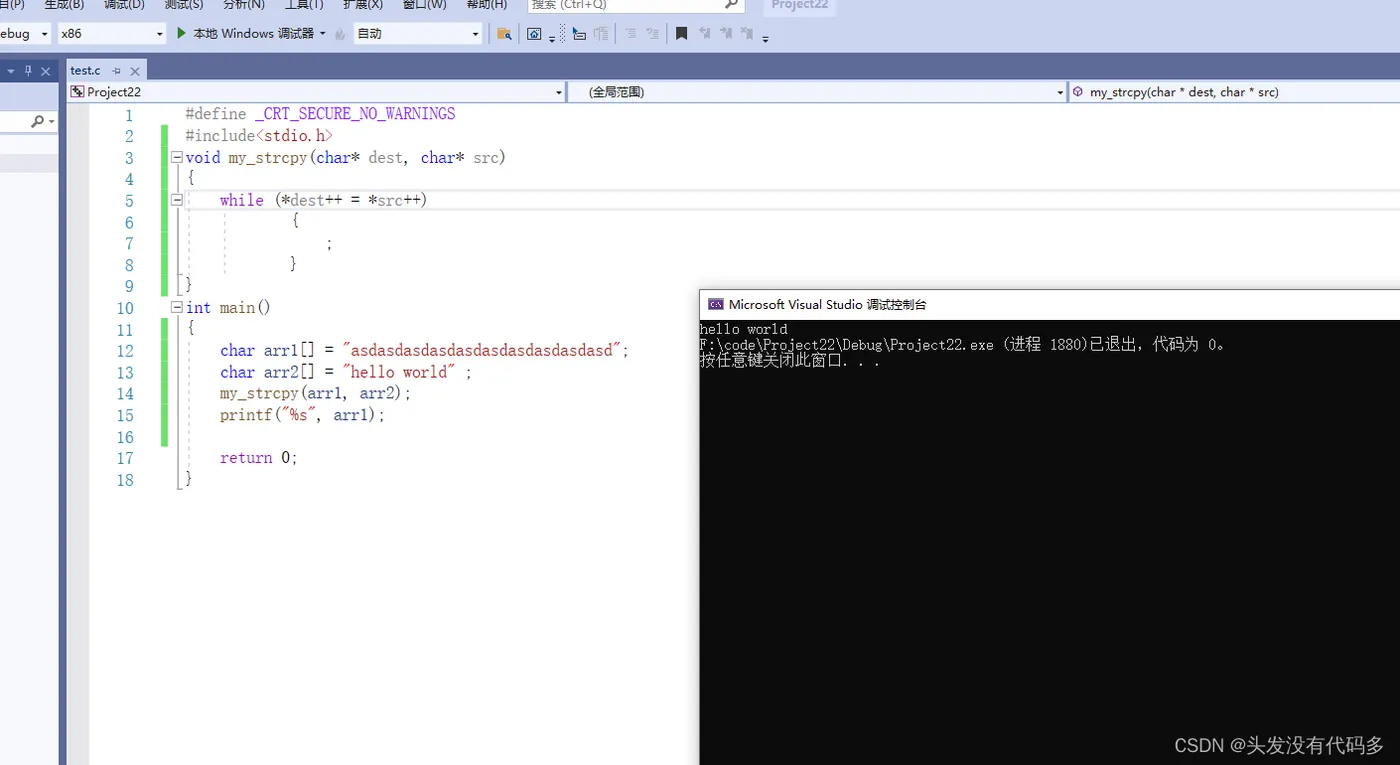Click the increase indent toolbar icon
This screenshot has width=1400, height=765.
click(653, 34)
